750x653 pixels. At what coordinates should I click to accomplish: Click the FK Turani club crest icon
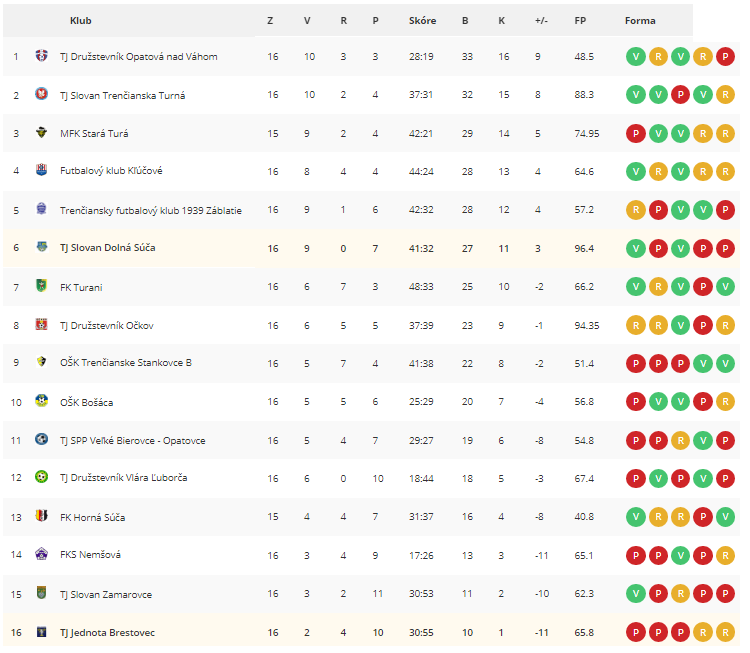point(42,286)
